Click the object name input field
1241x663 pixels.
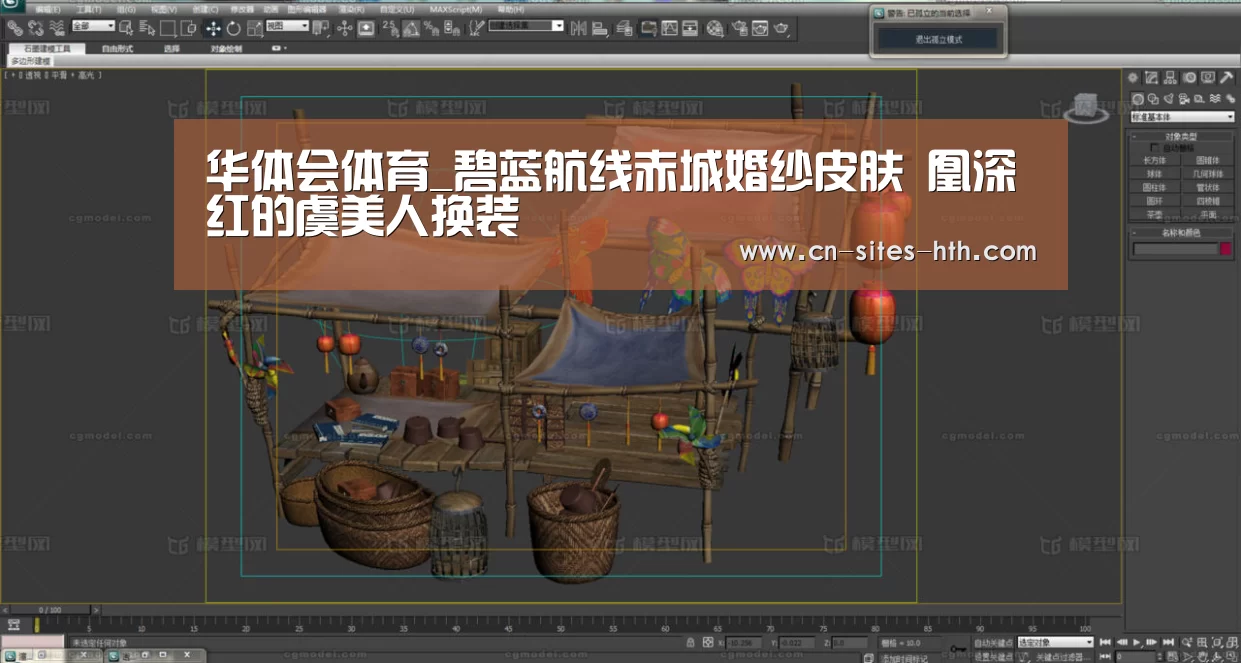[1175, 248]
